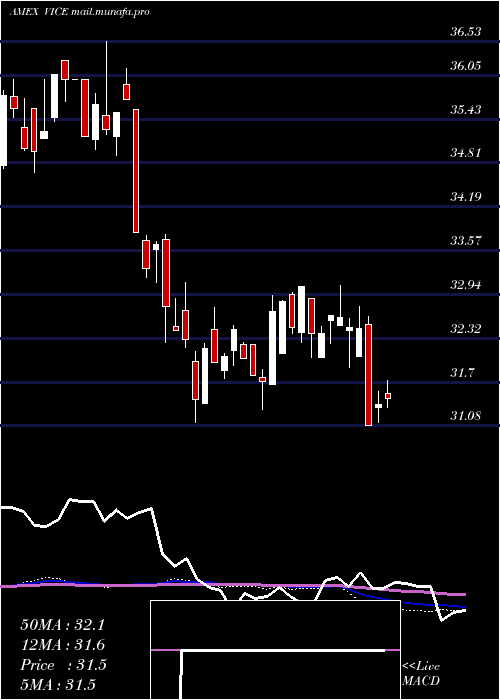Click the 33.57 price axis label

point(466,241)
